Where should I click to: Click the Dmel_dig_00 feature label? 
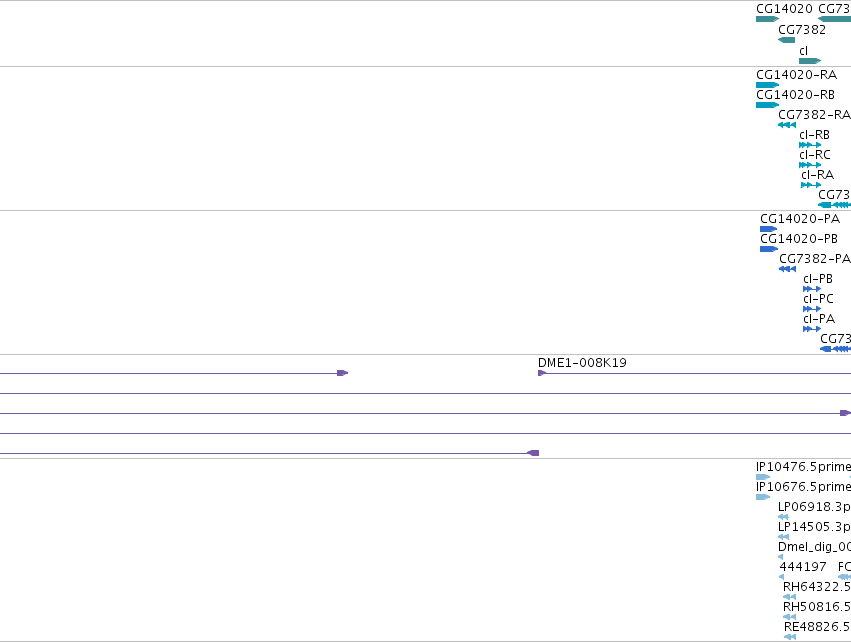814,547
